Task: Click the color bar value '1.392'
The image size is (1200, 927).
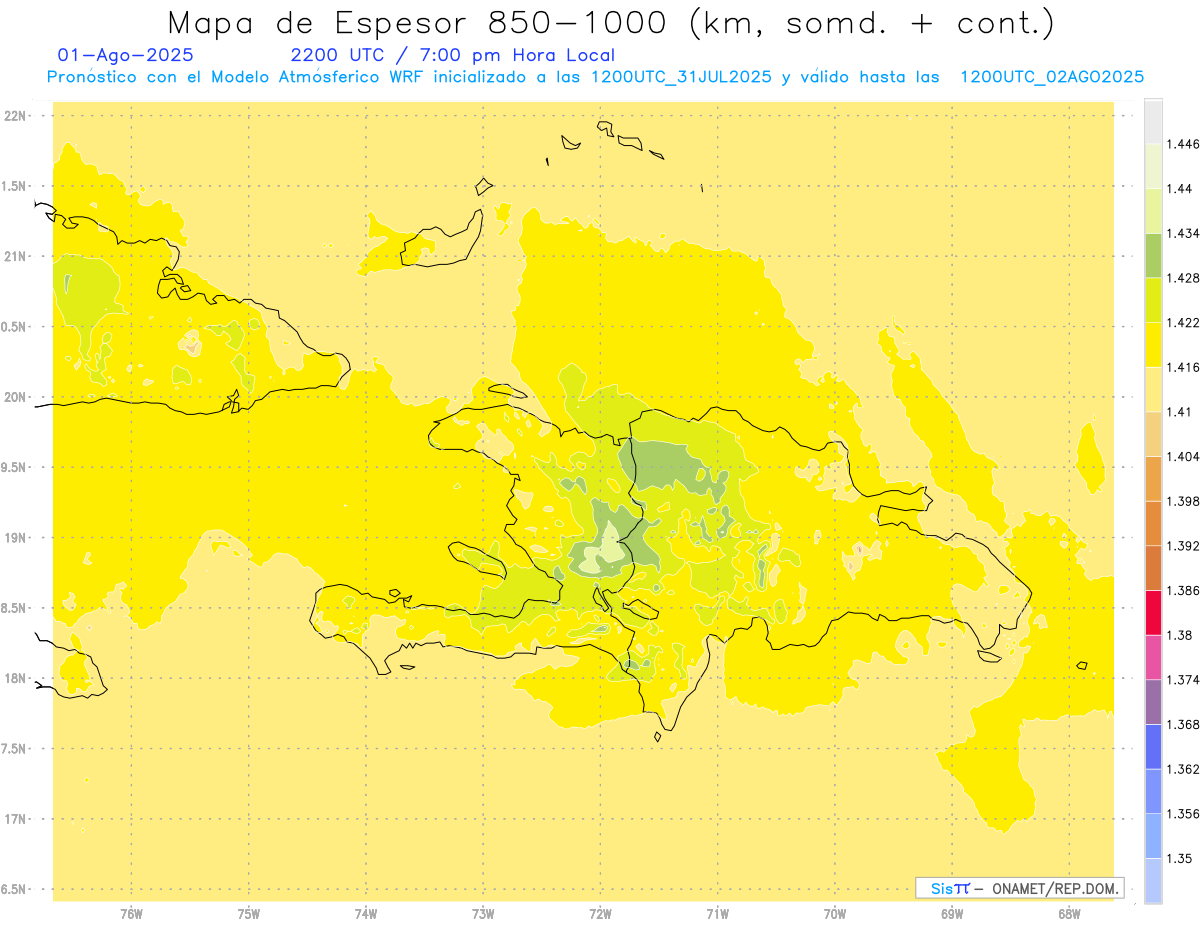Action: point(1184,546)
